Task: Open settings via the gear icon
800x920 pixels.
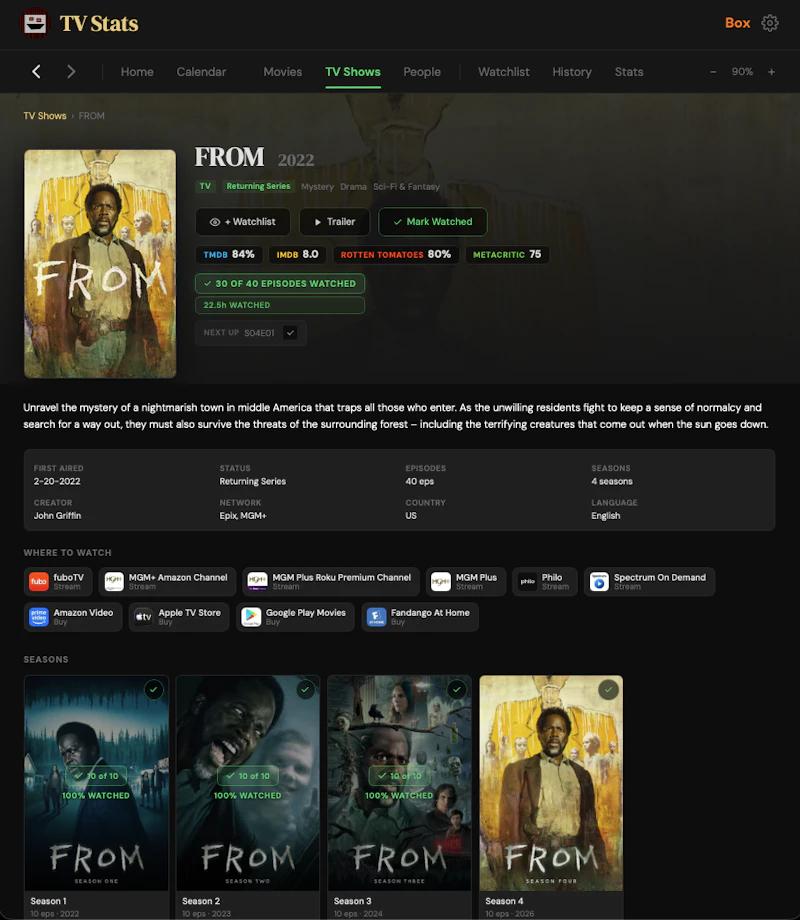Action: click(x=769, y=23)
